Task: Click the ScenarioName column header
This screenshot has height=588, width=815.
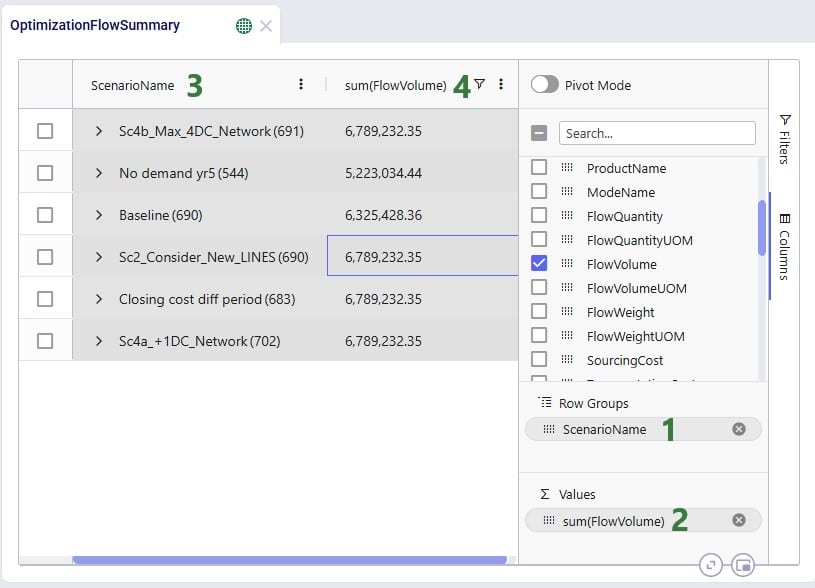Action: (x=133, y=85)
